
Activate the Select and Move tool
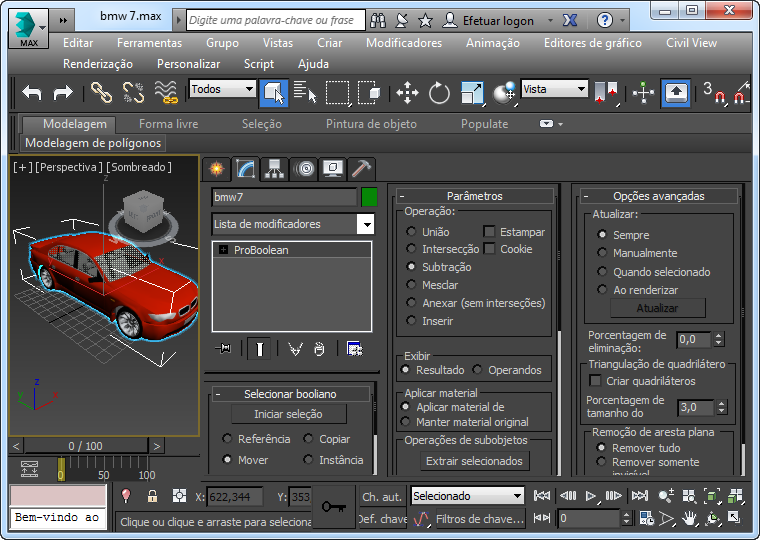(407, 93)
